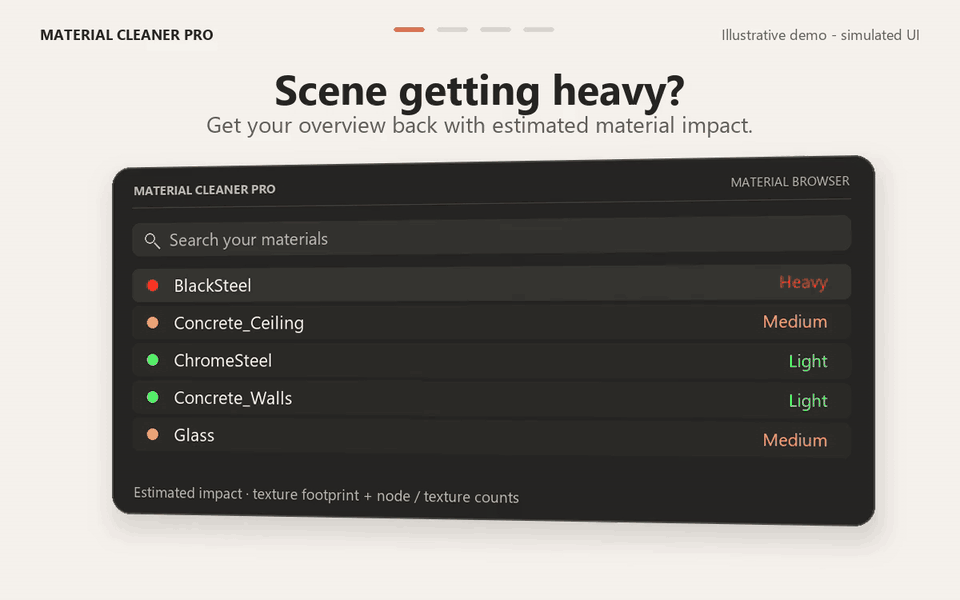960x600 pixels.
Task: Click the search magnifier icon
Action: click(x=152, y=241)
